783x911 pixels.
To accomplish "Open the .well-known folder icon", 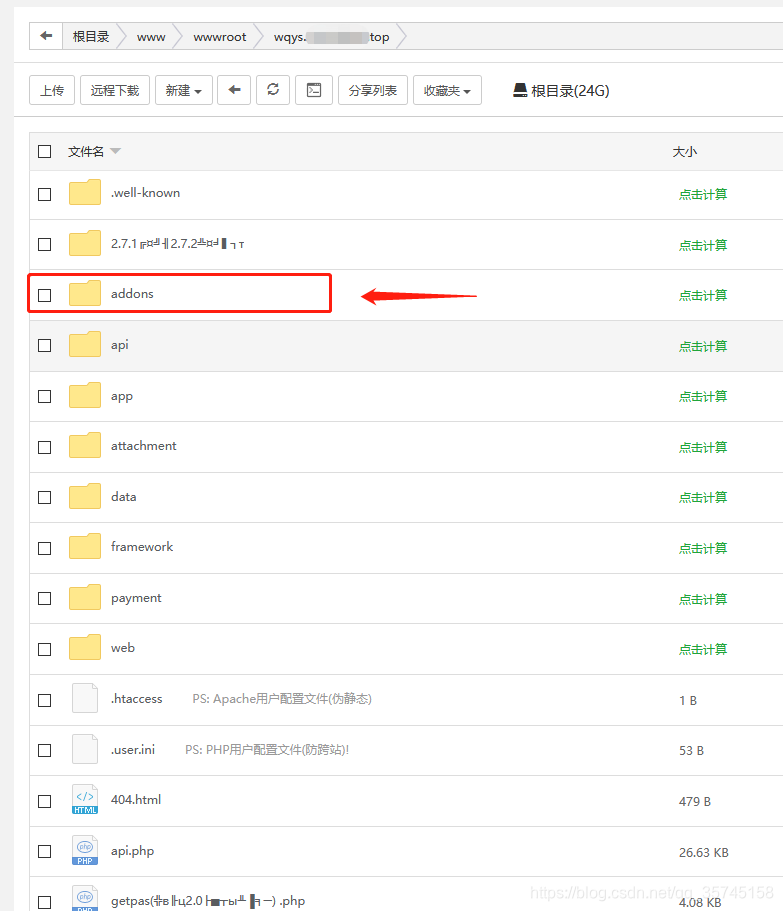I will pos(85,193).
